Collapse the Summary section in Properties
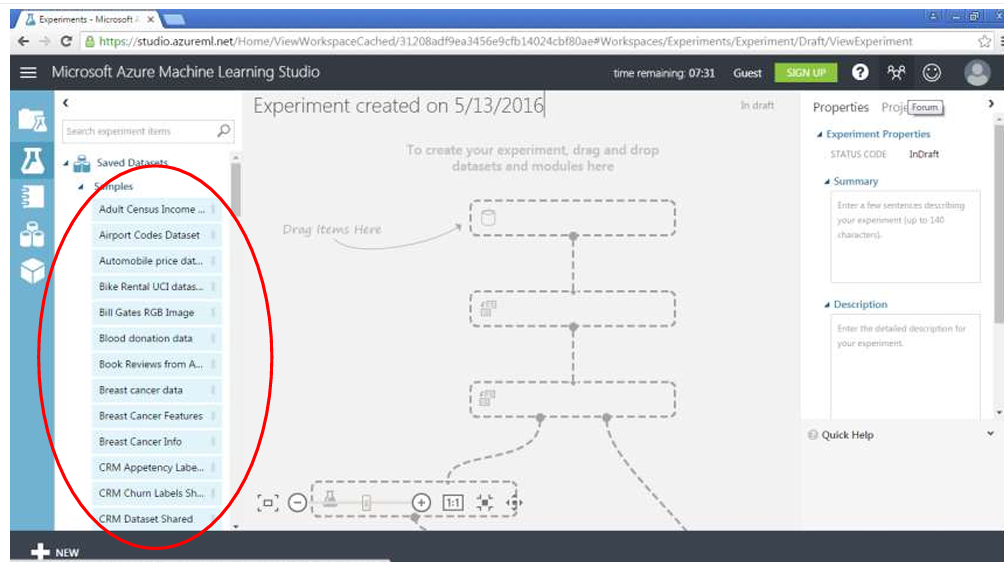Viewport: 1004px width, 562px height. click(827, 182)
